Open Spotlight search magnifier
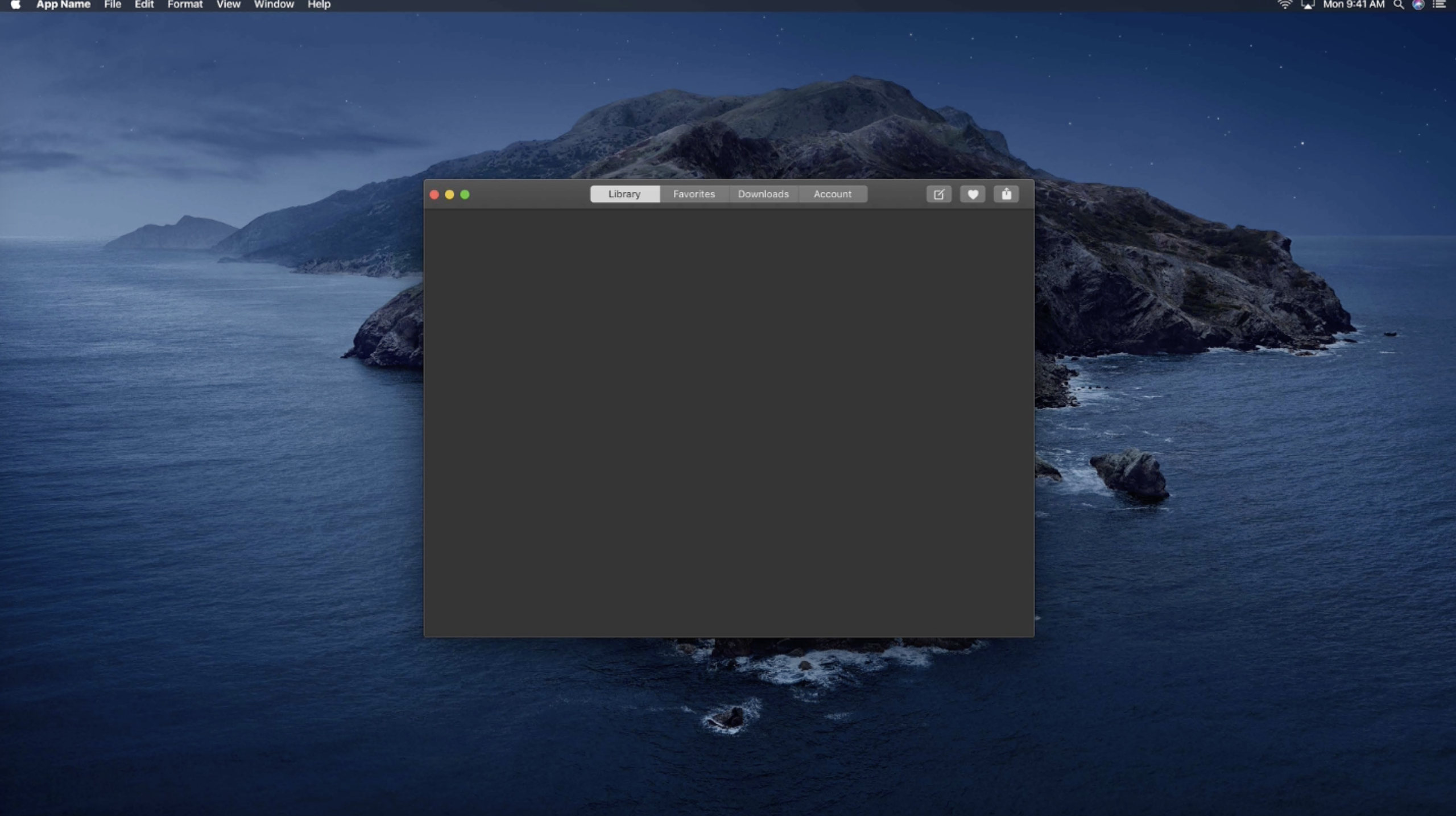Viewport: 1456px width, 816px height. pyautogui.click(x=1398, y=5)
